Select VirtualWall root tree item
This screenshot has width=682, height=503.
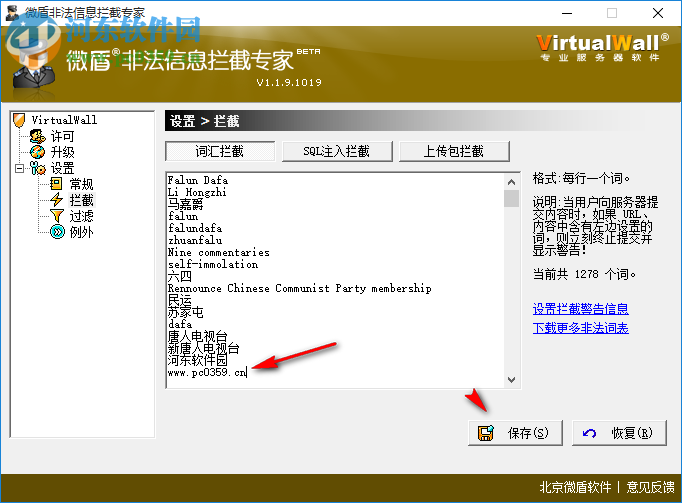(x=64, y=120)
